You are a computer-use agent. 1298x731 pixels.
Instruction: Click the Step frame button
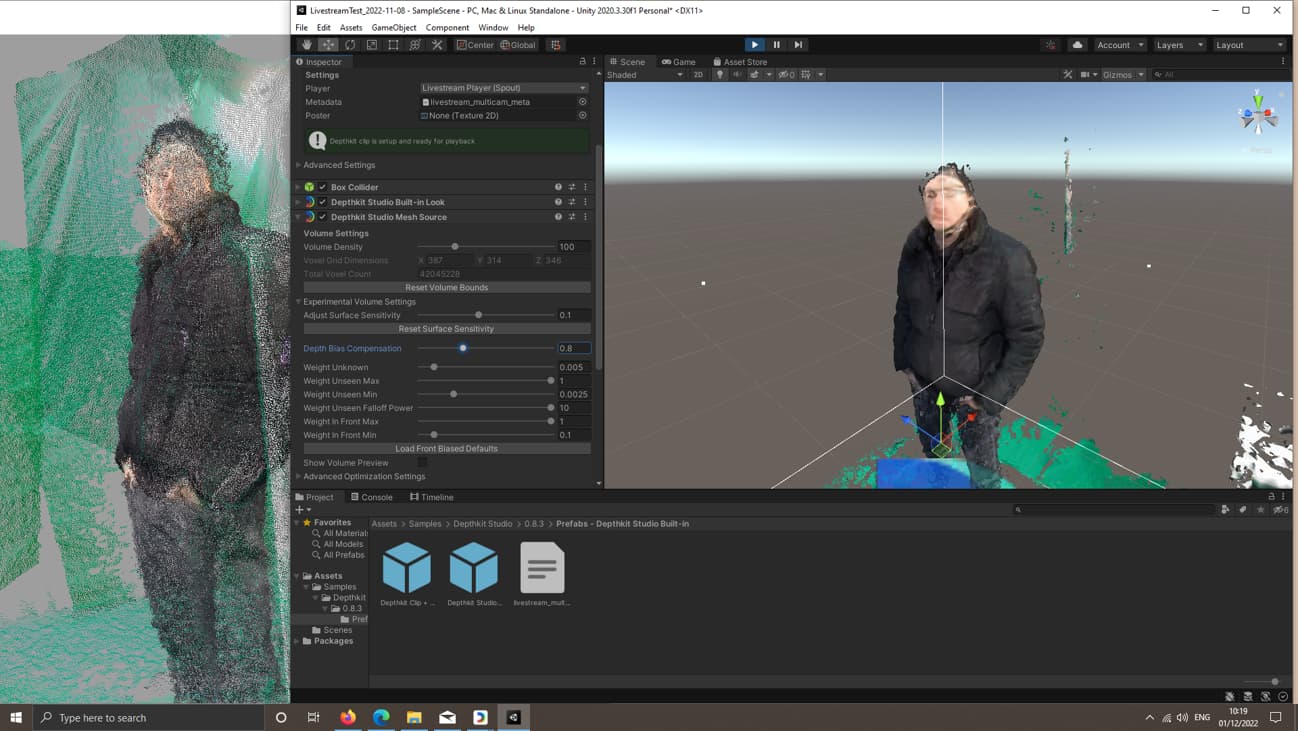pyautogui.click(x=798, y=45)
